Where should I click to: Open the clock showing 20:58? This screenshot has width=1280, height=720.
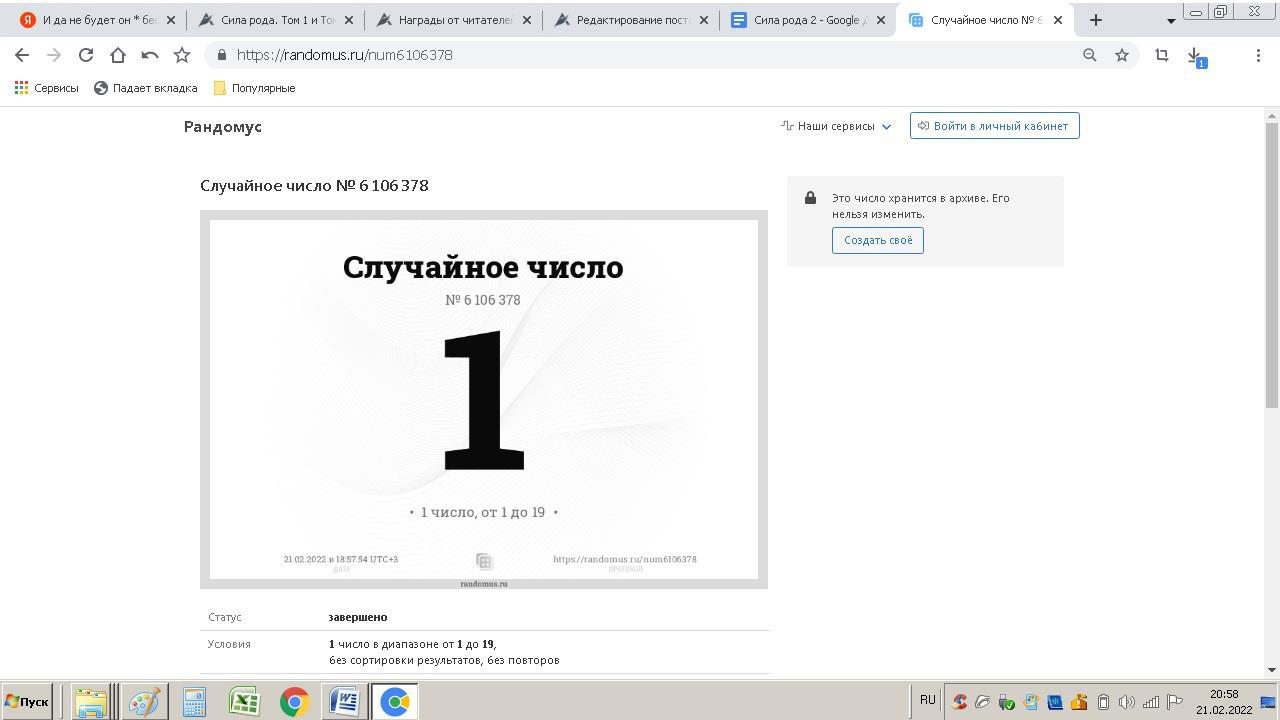[1224, 702]
